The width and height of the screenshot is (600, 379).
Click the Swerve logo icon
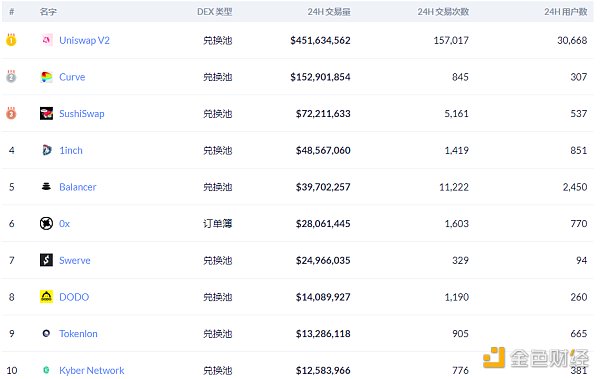pyautogui.click(x=46, y=260)
